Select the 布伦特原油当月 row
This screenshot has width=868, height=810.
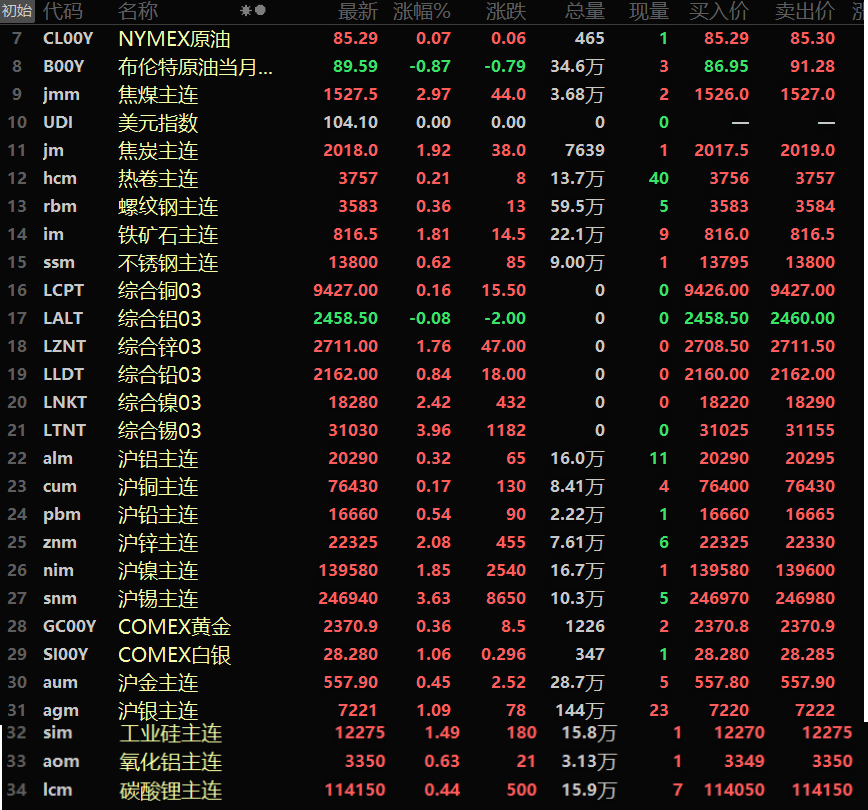pyautogui.click(x=434, y=66)
